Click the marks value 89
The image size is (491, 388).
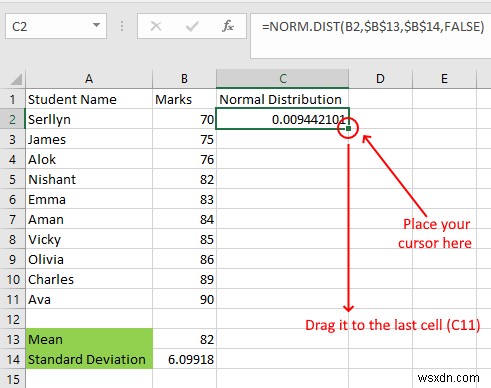pos(184,279)
